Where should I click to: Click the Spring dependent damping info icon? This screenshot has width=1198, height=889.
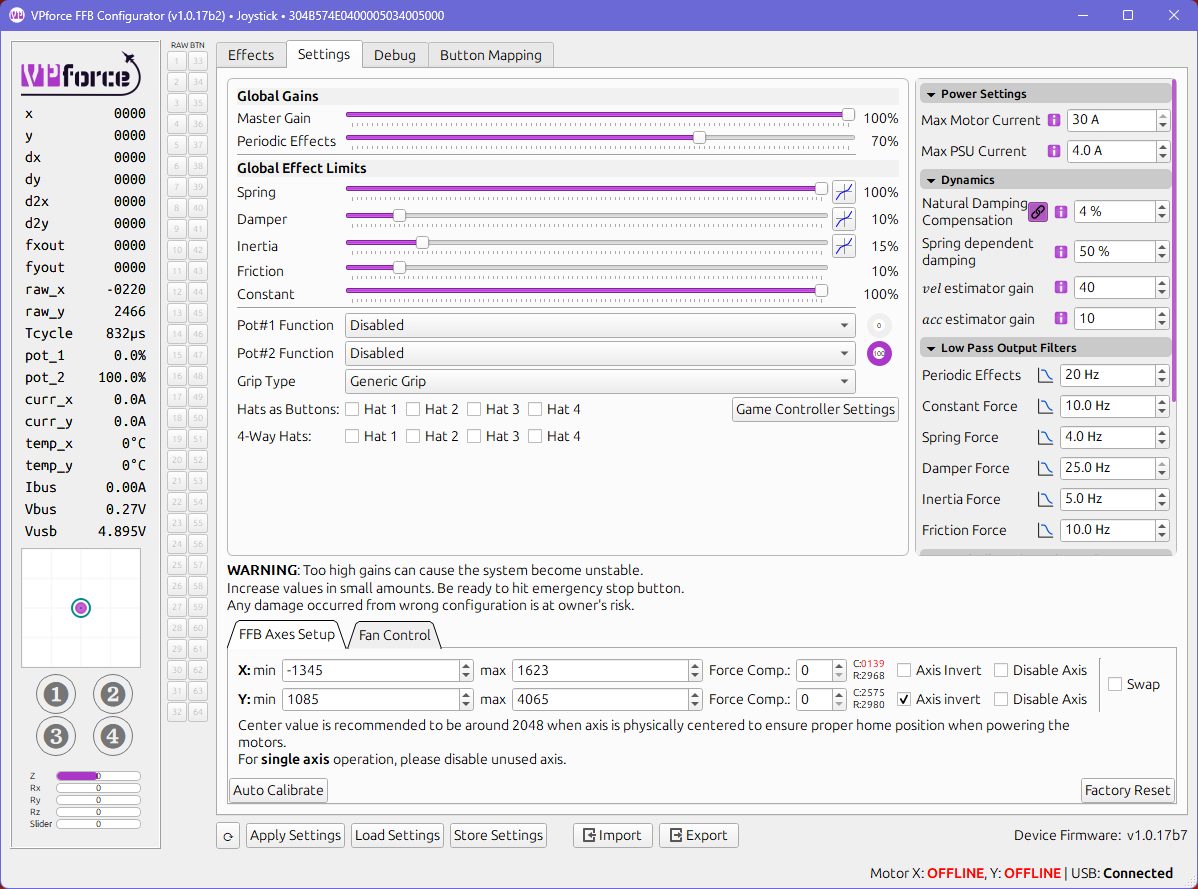1060,251
